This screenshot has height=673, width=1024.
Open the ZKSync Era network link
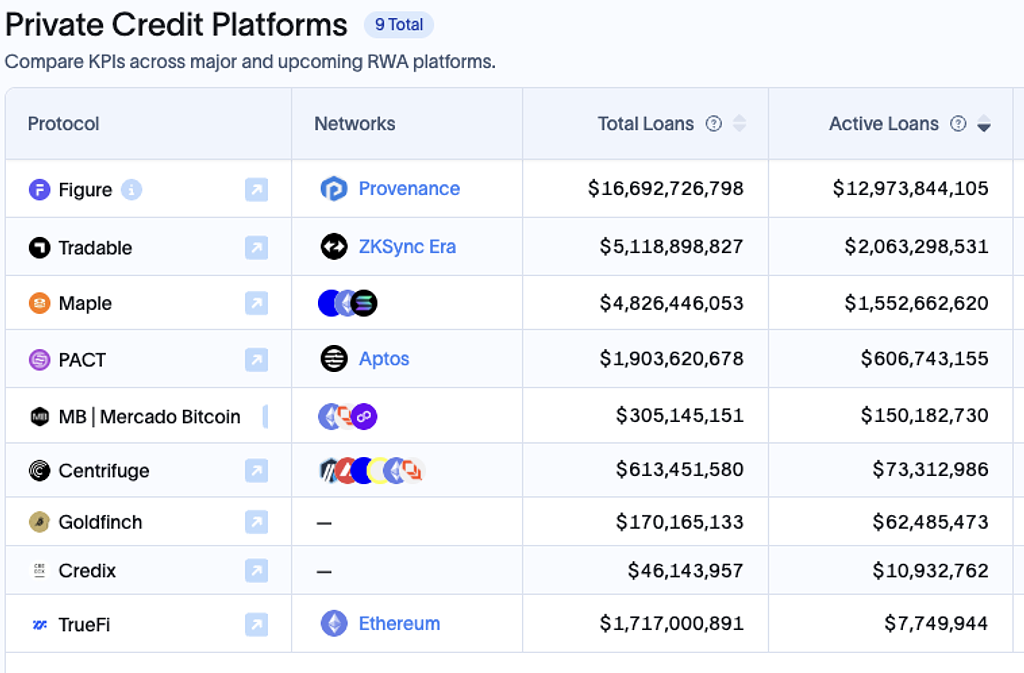click(x=407, y=247)
